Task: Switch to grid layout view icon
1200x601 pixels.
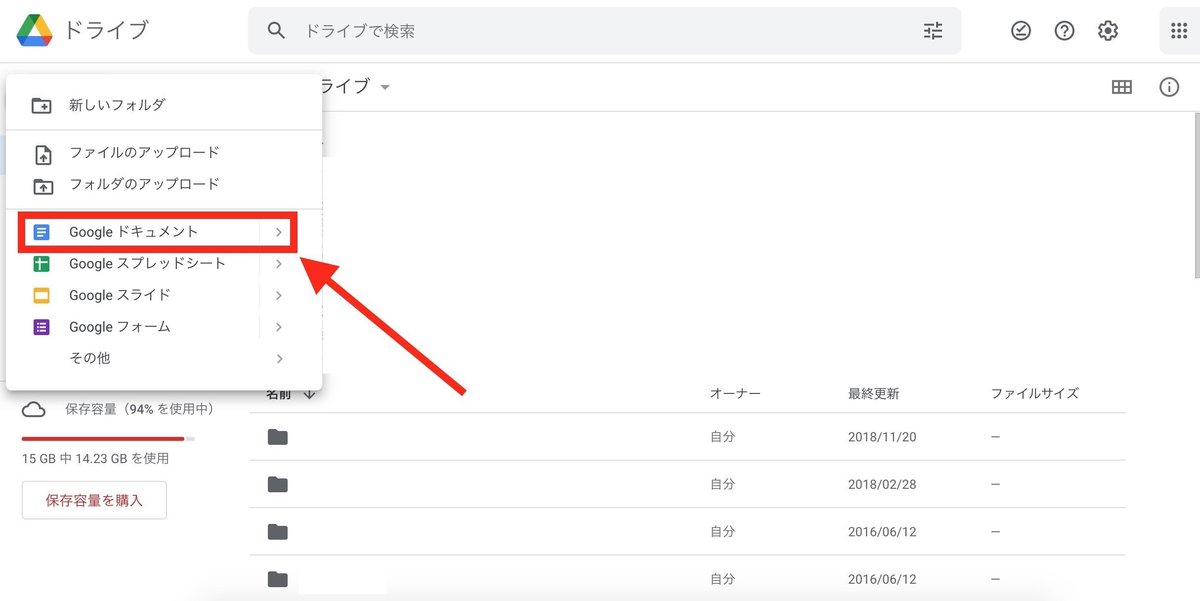Action: pyautogui.click(x=1122, y=87)
